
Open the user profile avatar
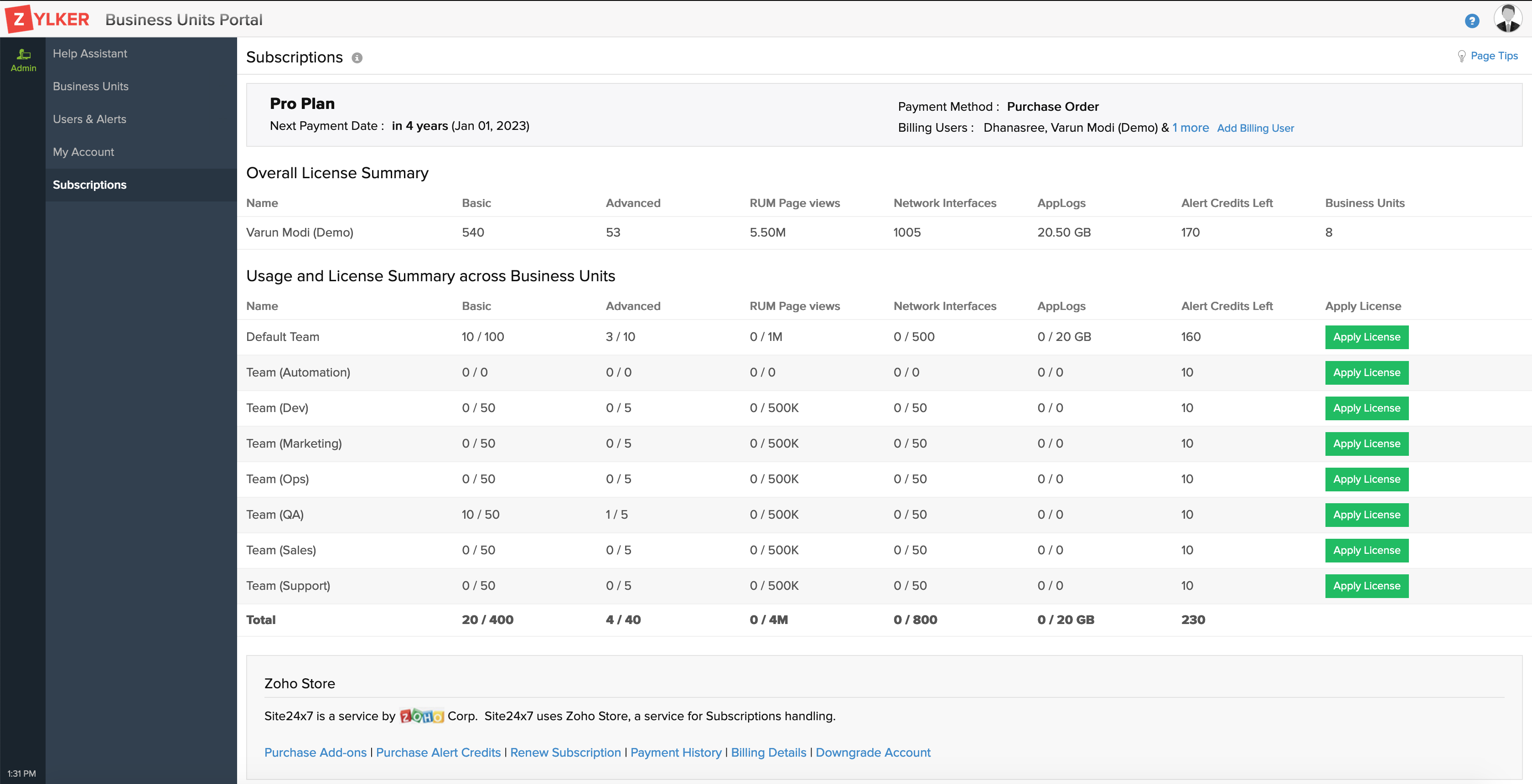[x=1508, y=19]
